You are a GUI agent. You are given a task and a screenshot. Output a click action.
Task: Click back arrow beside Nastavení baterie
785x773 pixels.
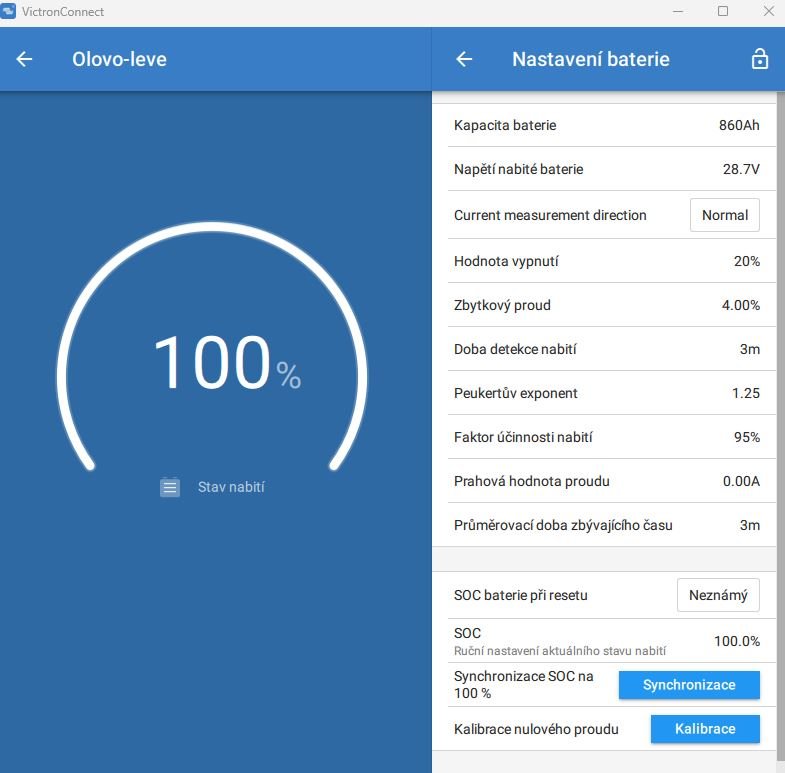464,59
